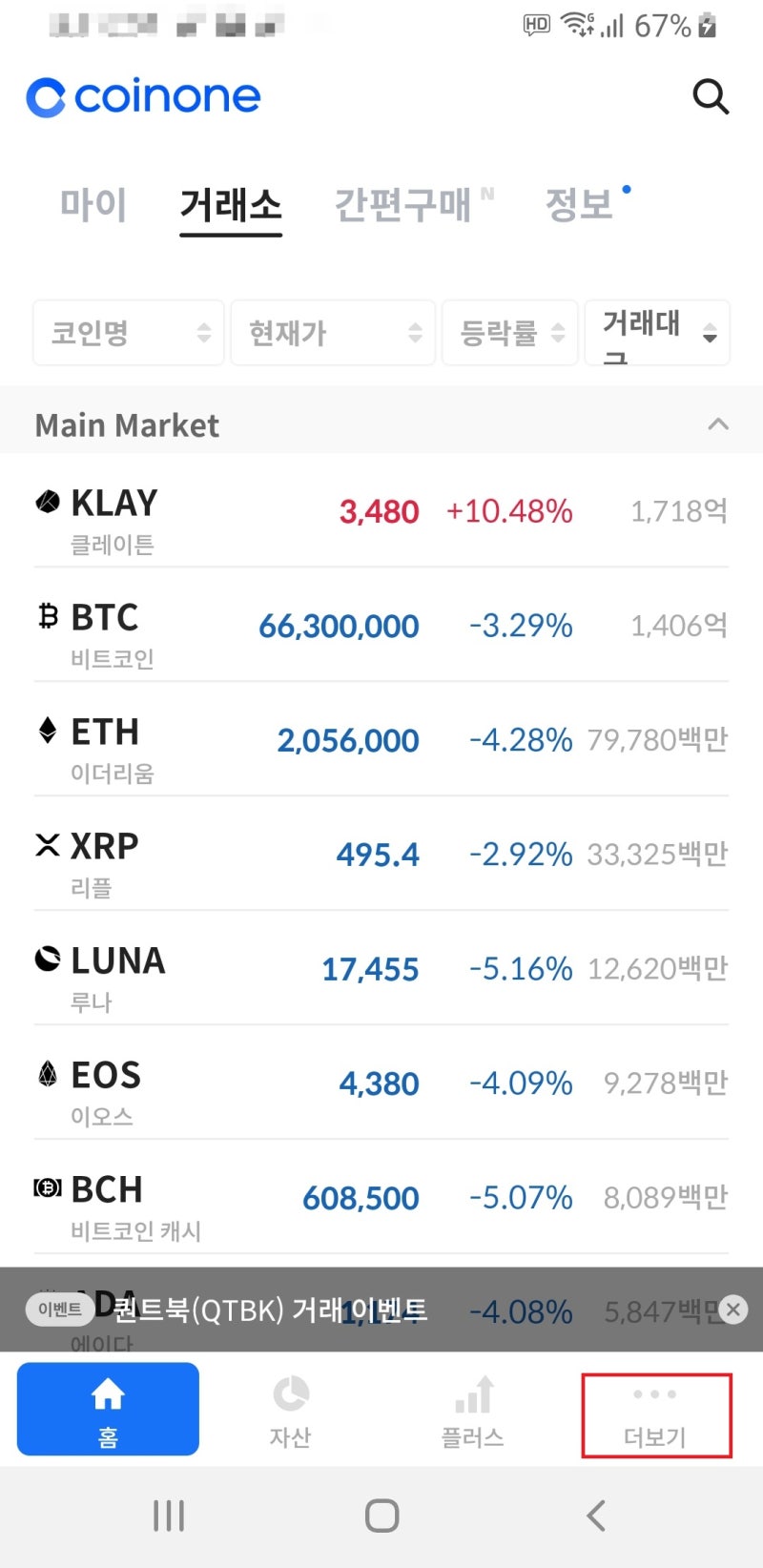Open the 정보 tab

(579, 205)
